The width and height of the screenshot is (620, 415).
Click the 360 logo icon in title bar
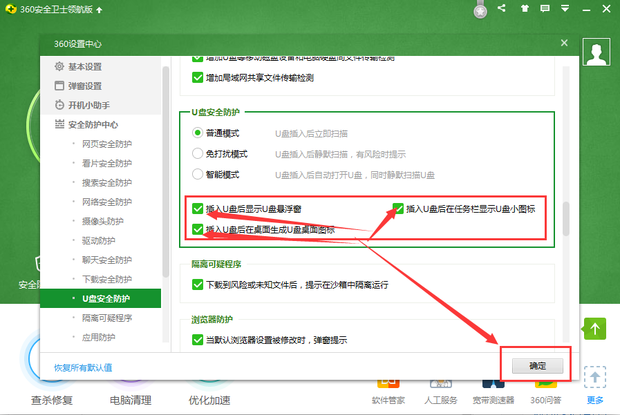tap(11, 9)
